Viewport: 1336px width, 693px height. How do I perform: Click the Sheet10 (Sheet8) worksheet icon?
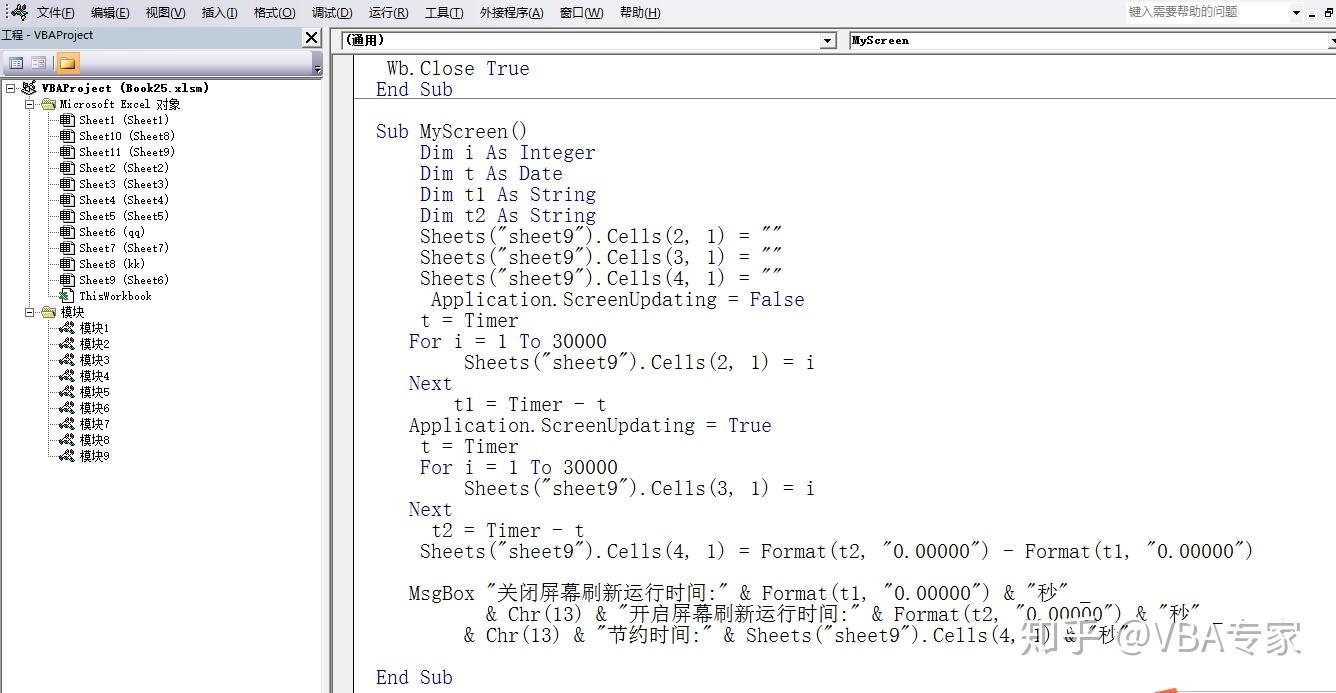pos(67,136)
